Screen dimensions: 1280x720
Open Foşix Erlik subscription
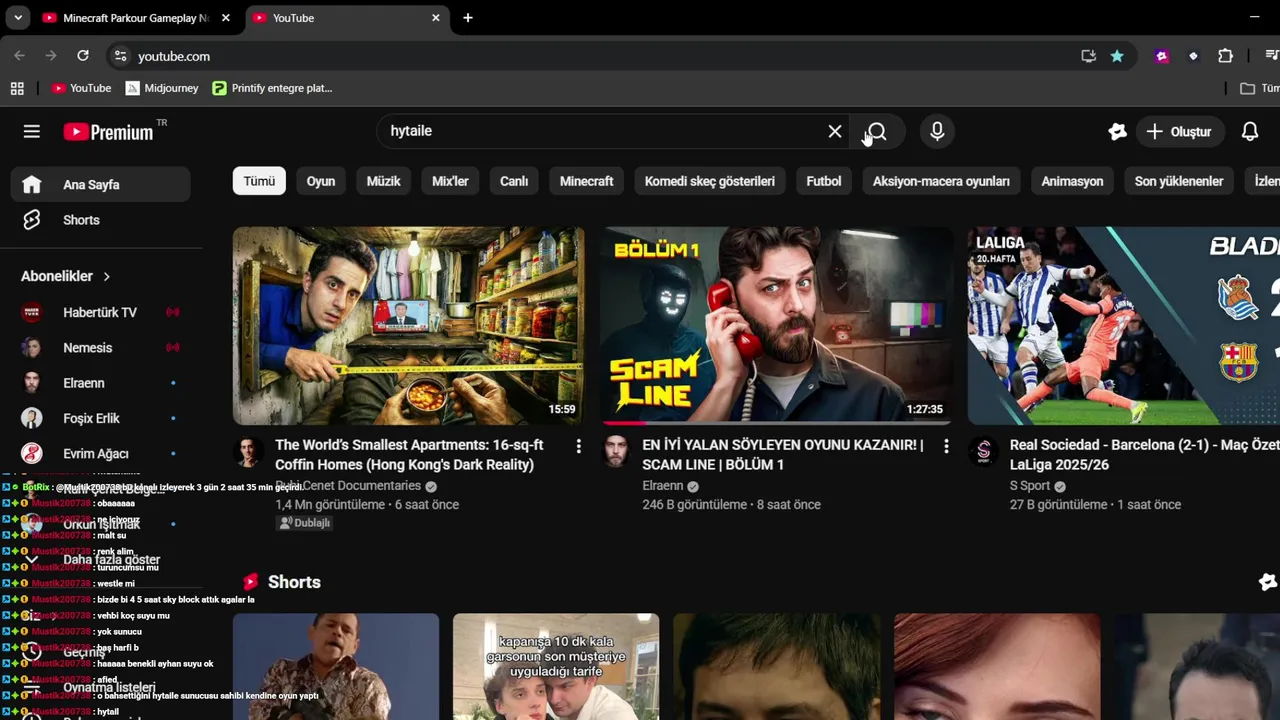click(100, 418)
